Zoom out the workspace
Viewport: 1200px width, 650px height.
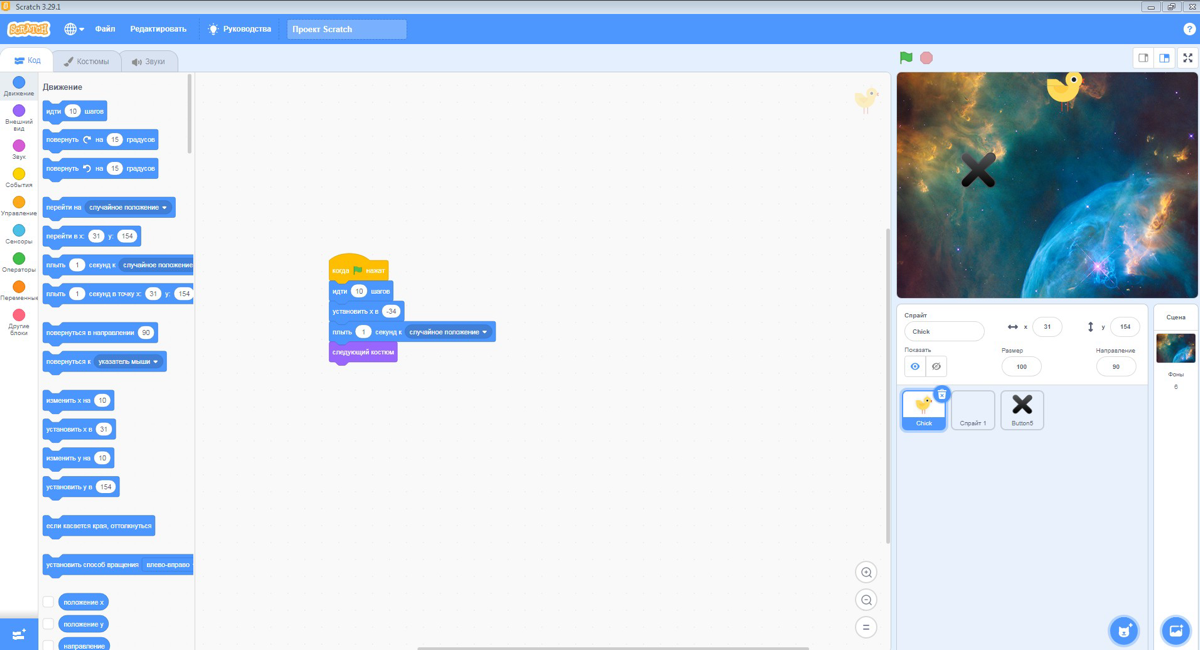click(x=866, y=600)
